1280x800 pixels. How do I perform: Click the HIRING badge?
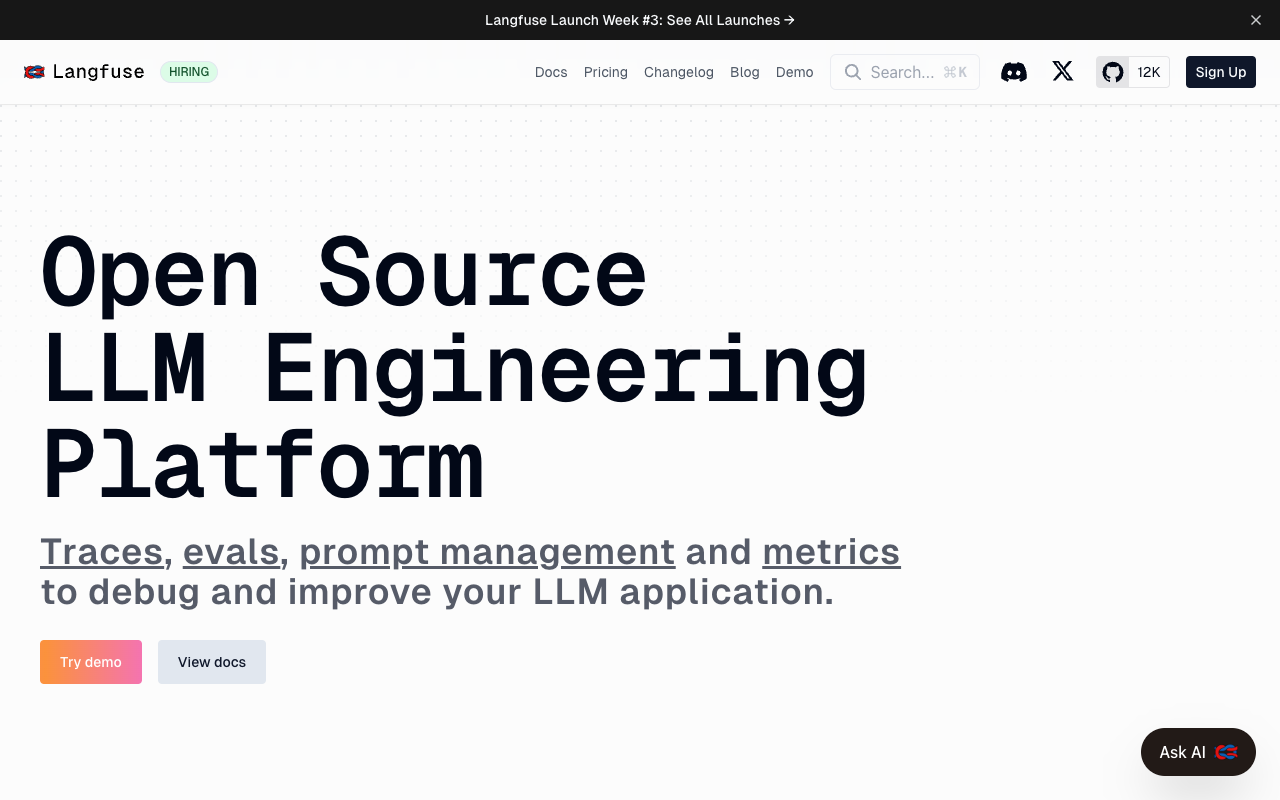(x=189, y=72)
